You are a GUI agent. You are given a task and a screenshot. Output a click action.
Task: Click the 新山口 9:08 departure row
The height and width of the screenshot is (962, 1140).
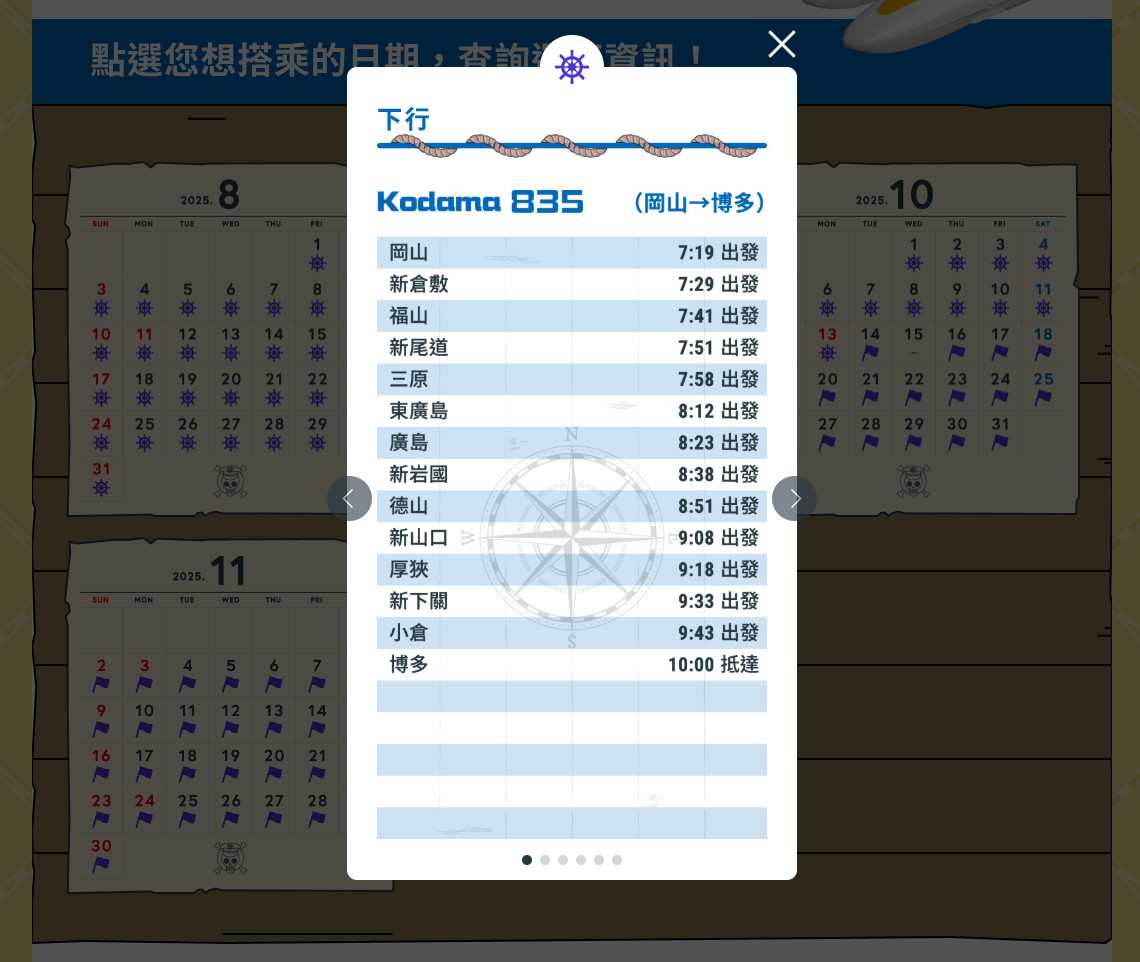pos(571,537)
